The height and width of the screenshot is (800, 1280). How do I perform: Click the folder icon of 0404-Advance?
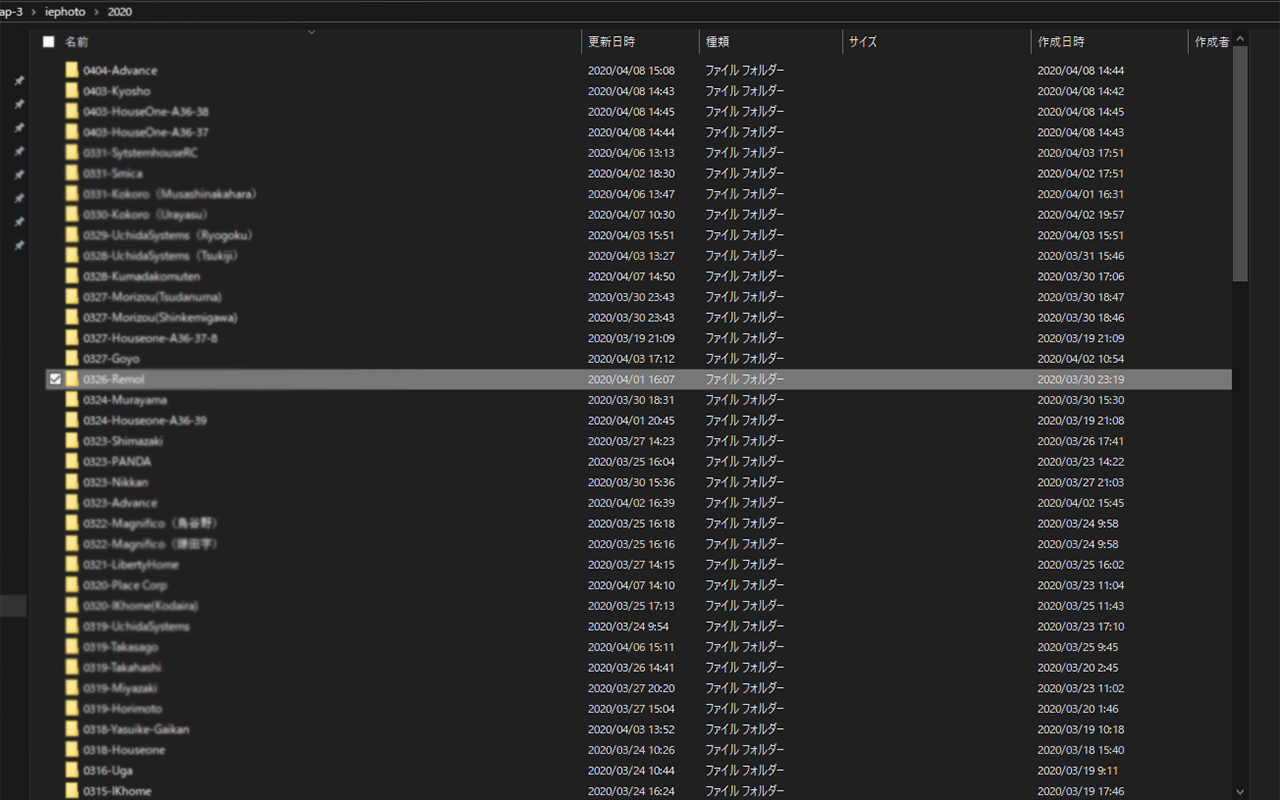point(72,70)
